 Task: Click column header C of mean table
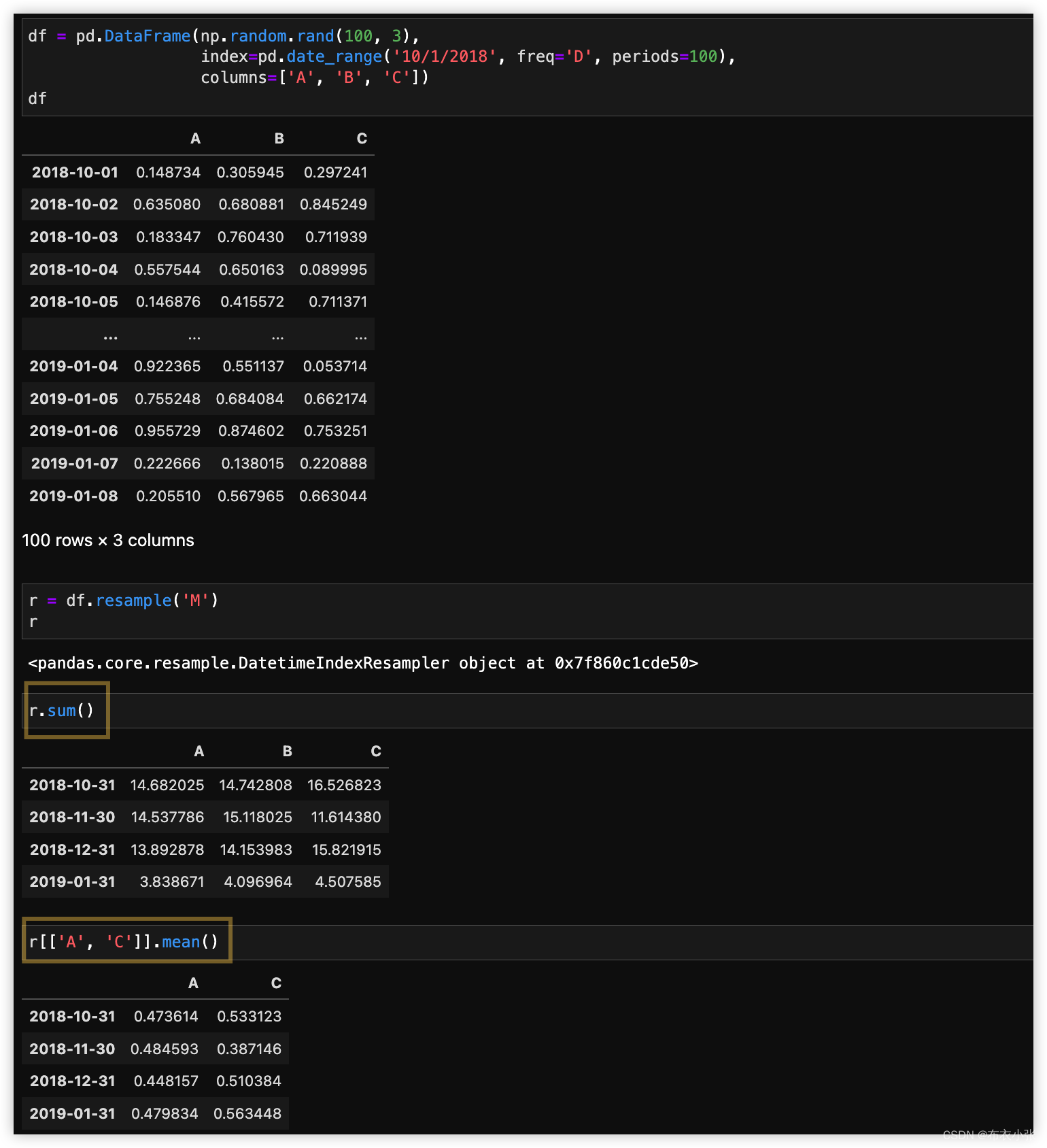pyautogui.click(x=276, y=983)
